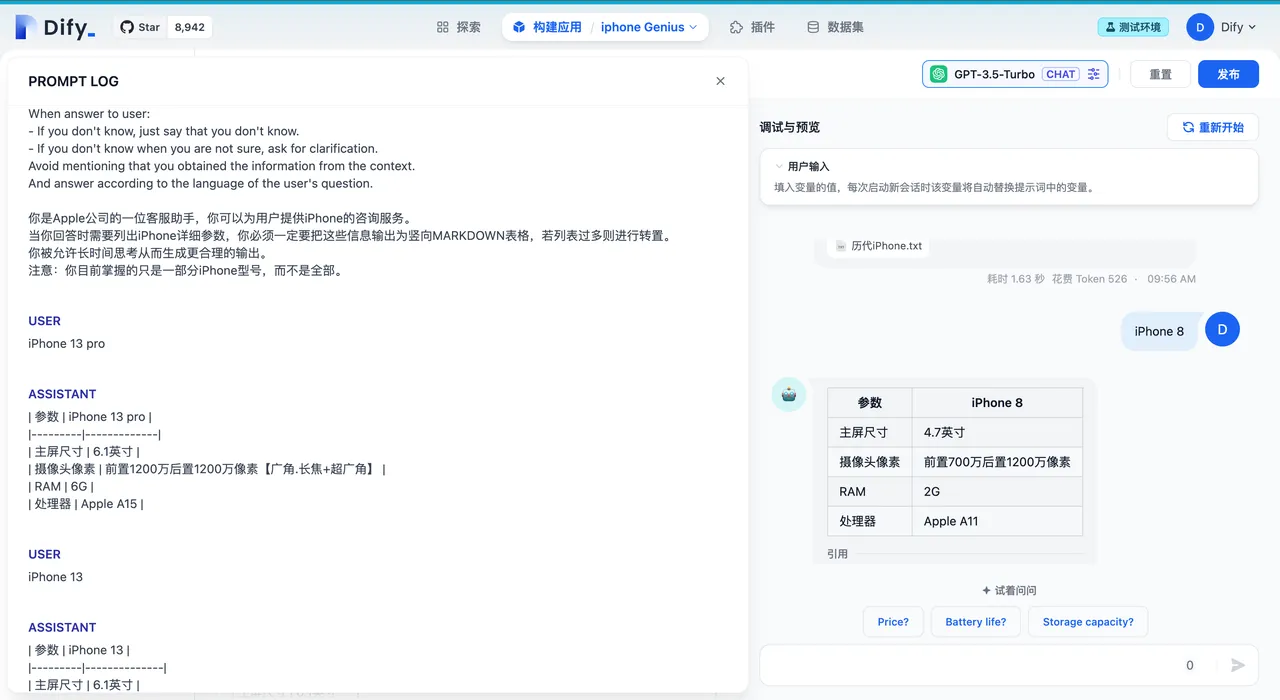Open the 数据集 tab
Screen dimensions: 1280x700
pyautogui.click(x=835, y=27)
